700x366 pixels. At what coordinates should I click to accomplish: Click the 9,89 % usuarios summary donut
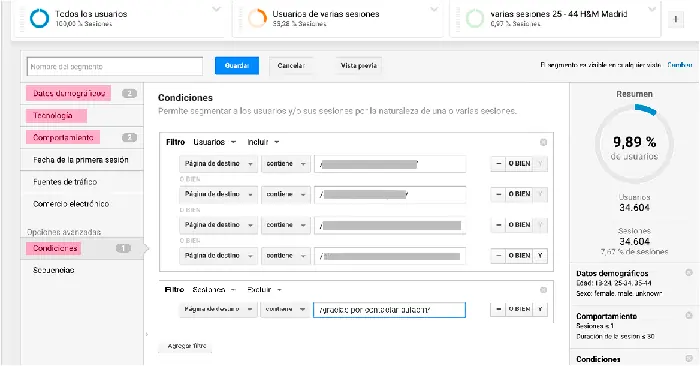tap(634, 144)
